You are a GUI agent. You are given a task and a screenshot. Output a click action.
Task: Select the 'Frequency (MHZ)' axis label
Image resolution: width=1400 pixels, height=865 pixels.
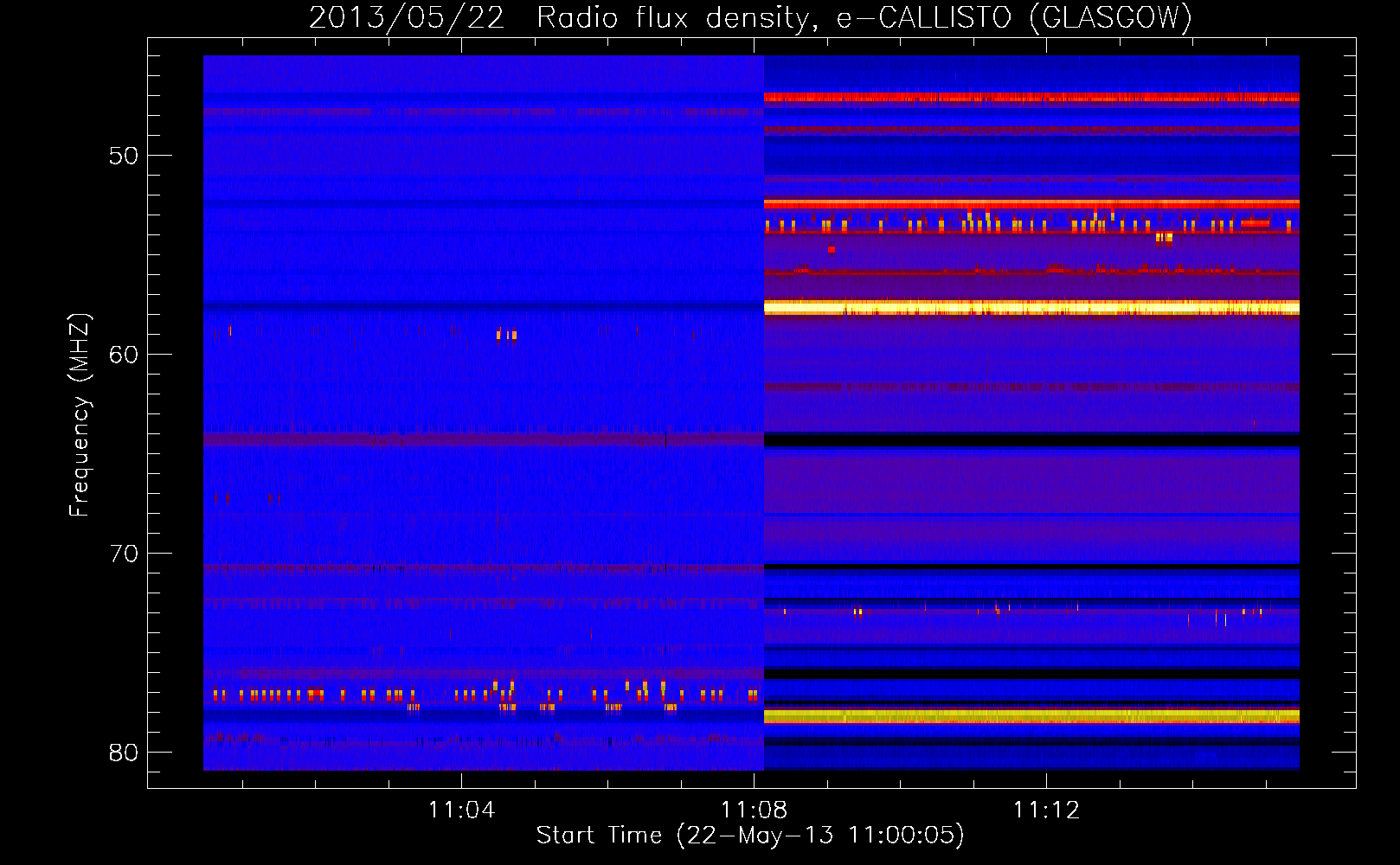point(80,415)
